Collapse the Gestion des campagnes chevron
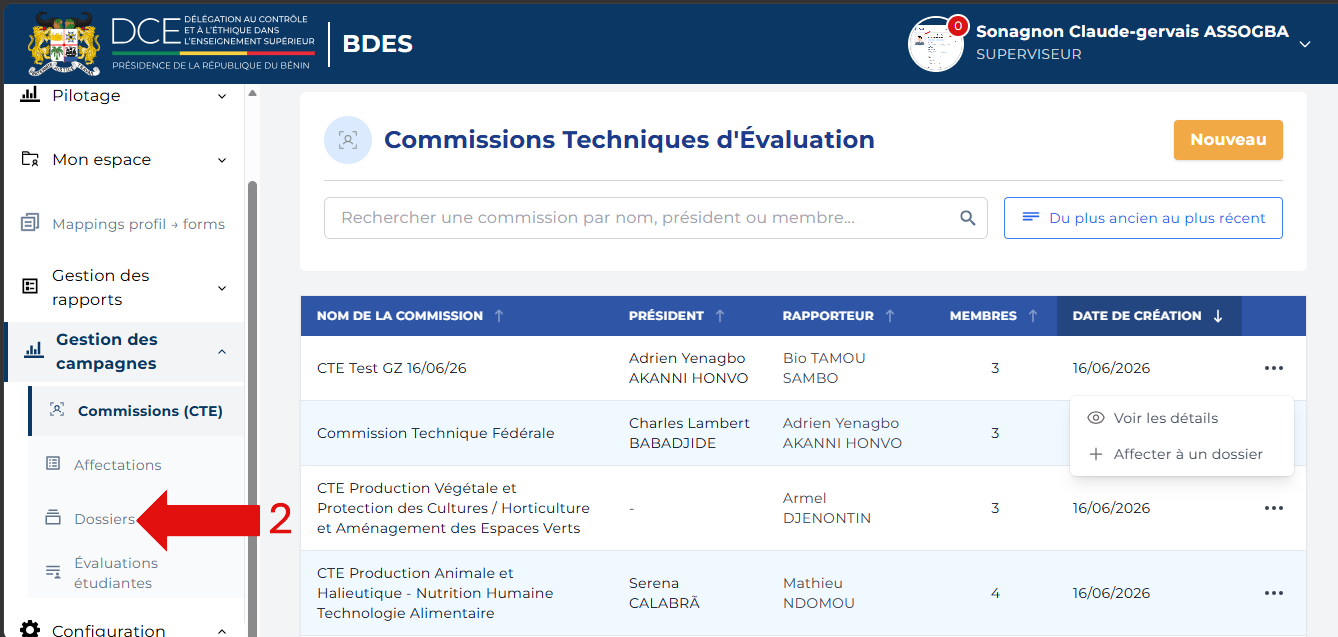Viewport: 1338px width, 637px height. [x=222, y=352]
